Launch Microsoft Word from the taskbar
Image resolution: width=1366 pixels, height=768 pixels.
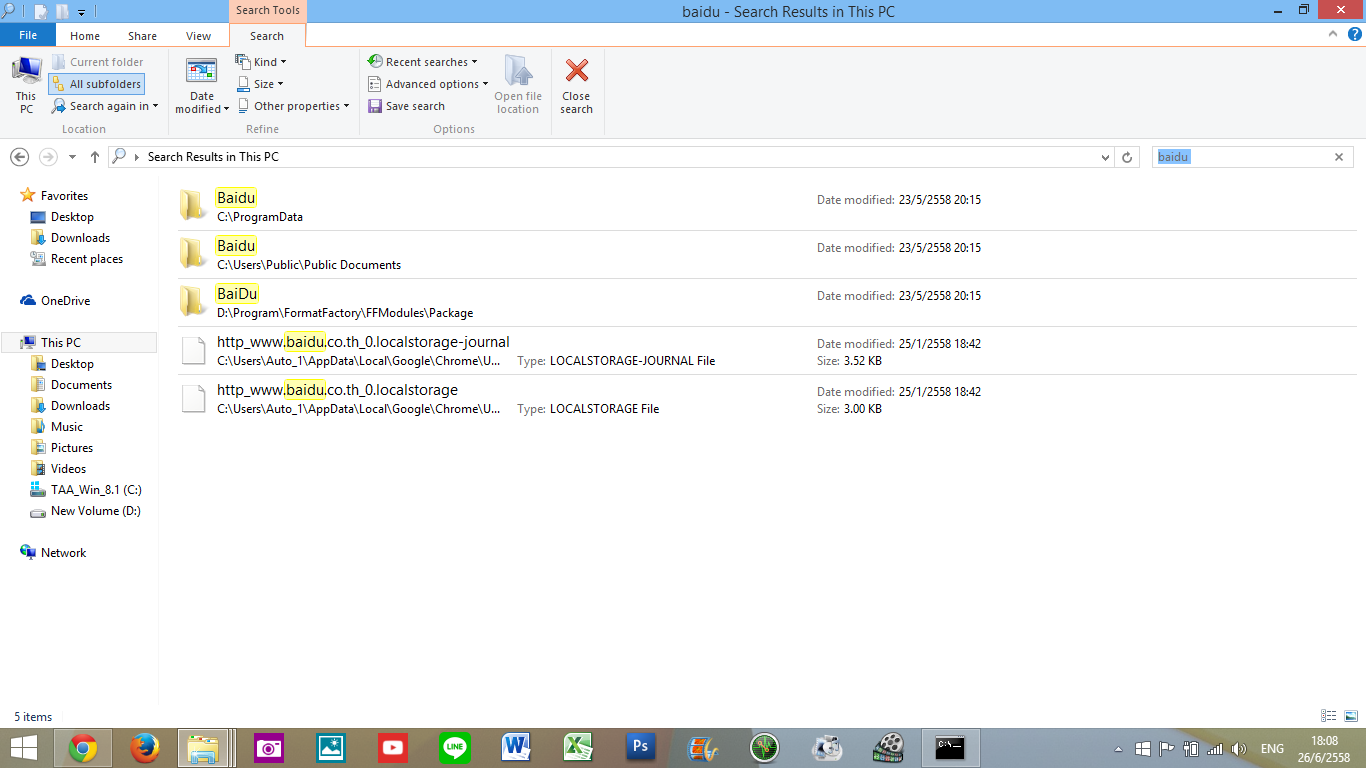click(517, 748)
